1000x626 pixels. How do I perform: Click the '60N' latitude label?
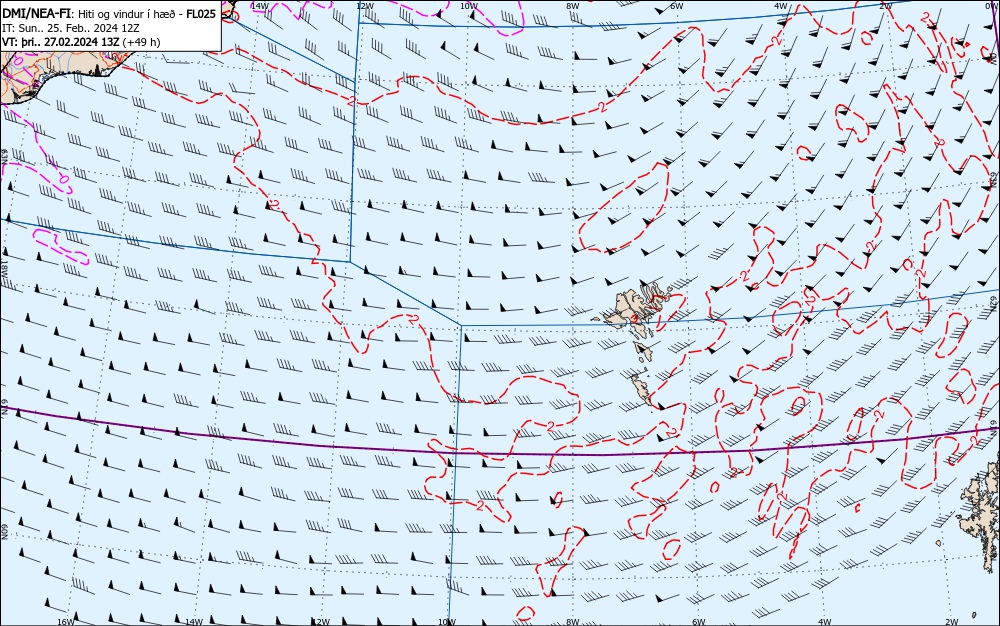point(4,532)
